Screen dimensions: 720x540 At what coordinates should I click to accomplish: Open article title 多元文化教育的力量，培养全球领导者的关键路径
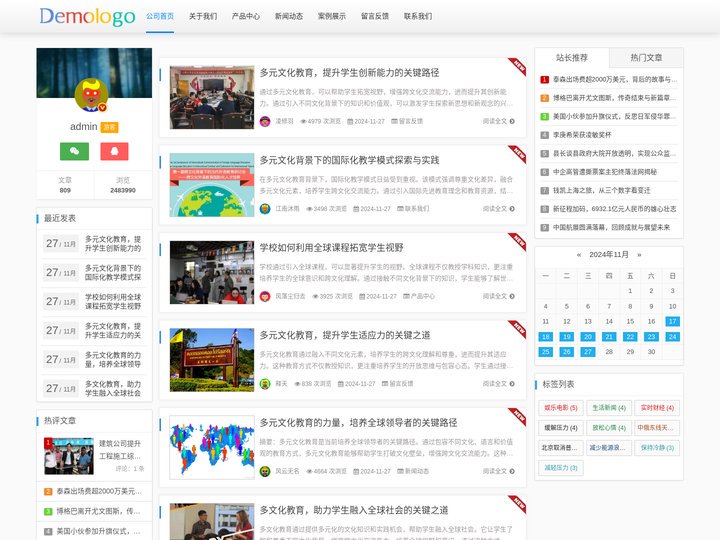click(x=359, y=422)
